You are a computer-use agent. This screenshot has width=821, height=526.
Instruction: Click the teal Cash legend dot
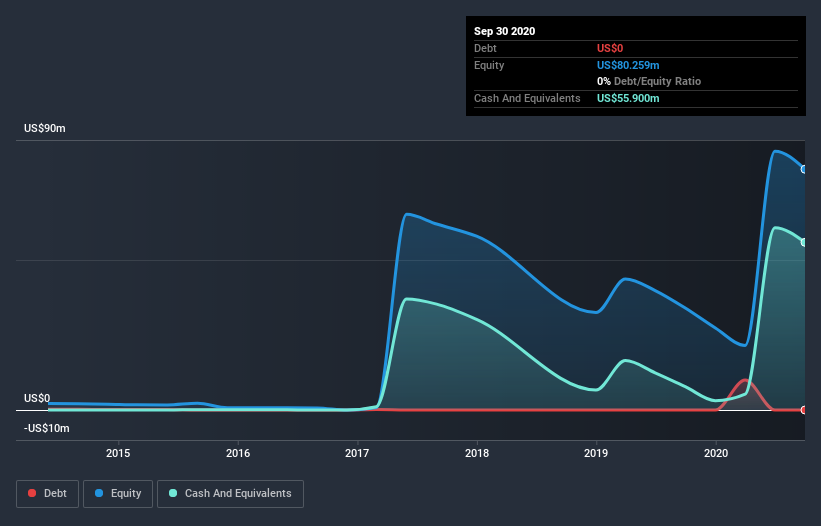tap(173, 493)
